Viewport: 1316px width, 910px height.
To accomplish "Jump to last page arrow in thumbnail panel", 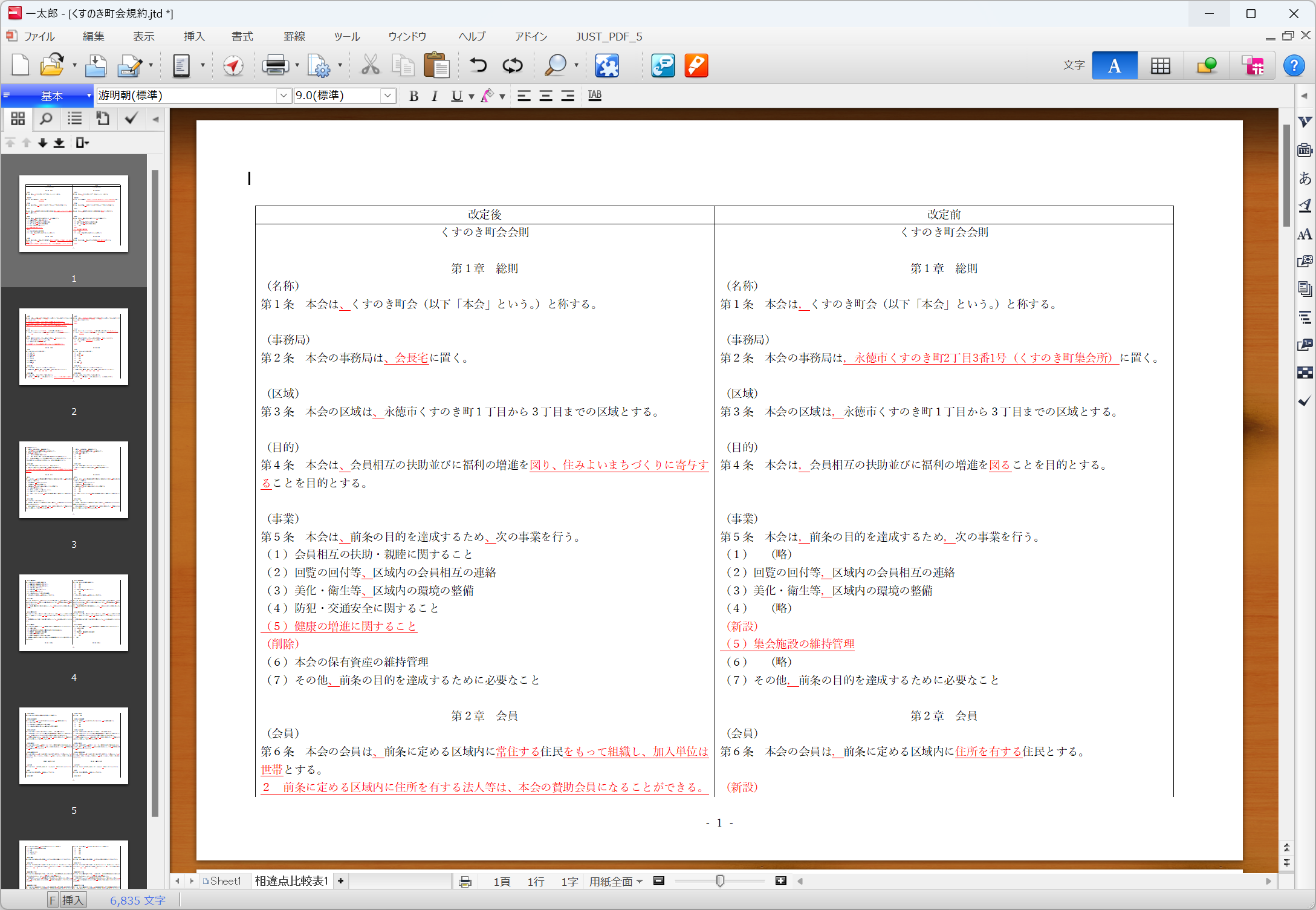I will coord(59,143).
